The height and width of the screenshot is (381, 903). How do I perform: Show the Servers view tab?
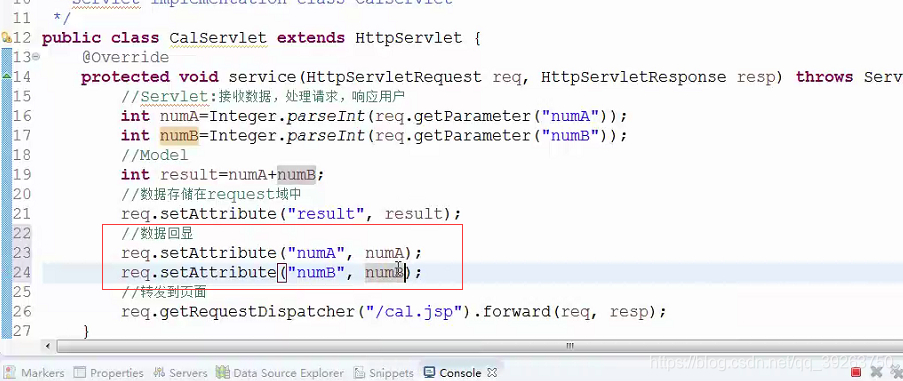coord(180,373)
